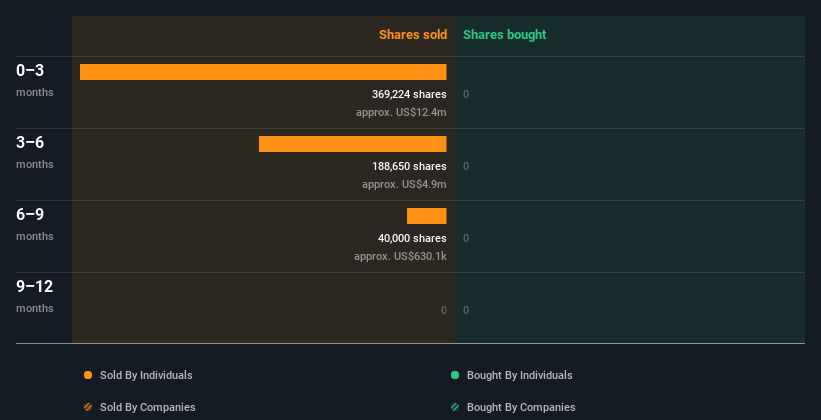Click the approx. US$12.4m value

(401, 112)
